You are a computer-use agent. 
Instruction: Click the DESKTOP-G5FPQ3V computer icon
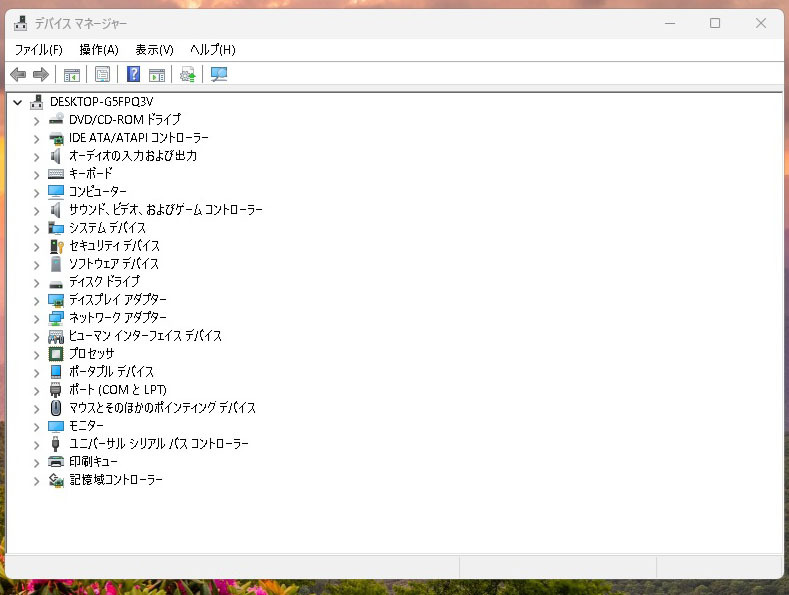tap(36, 102)
